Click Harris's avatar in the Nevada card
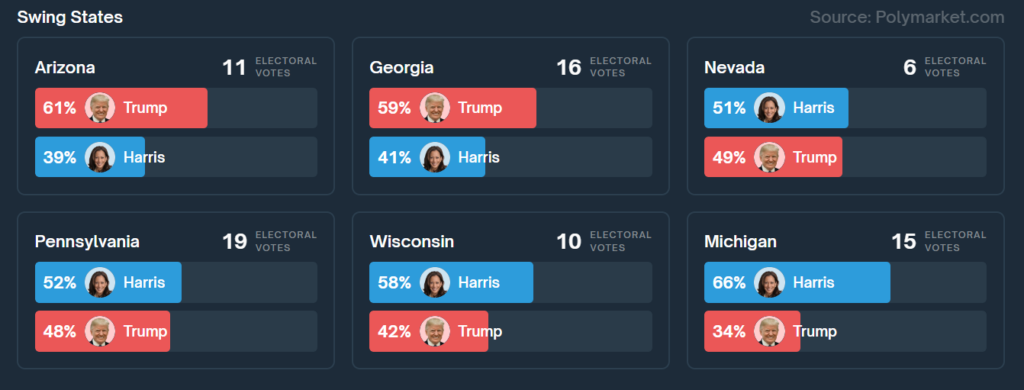Viewport: 1024px width, 390px height. tap(769, 108)
